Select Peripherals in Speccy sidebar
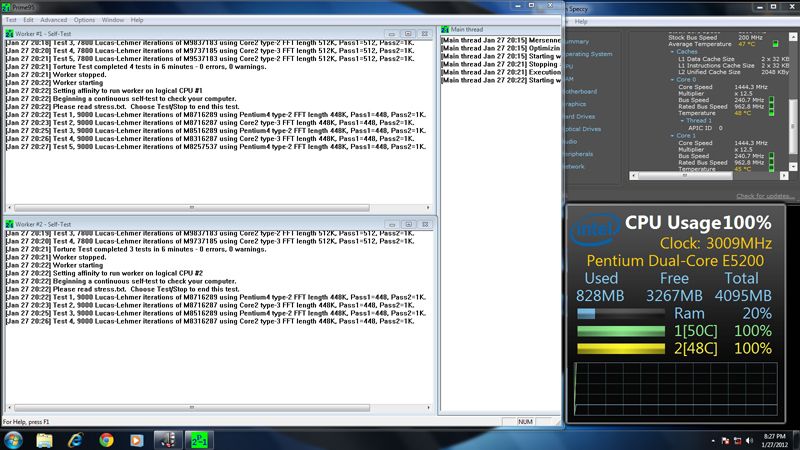Screen dimensions: 800x450 (x=579, y=154)
